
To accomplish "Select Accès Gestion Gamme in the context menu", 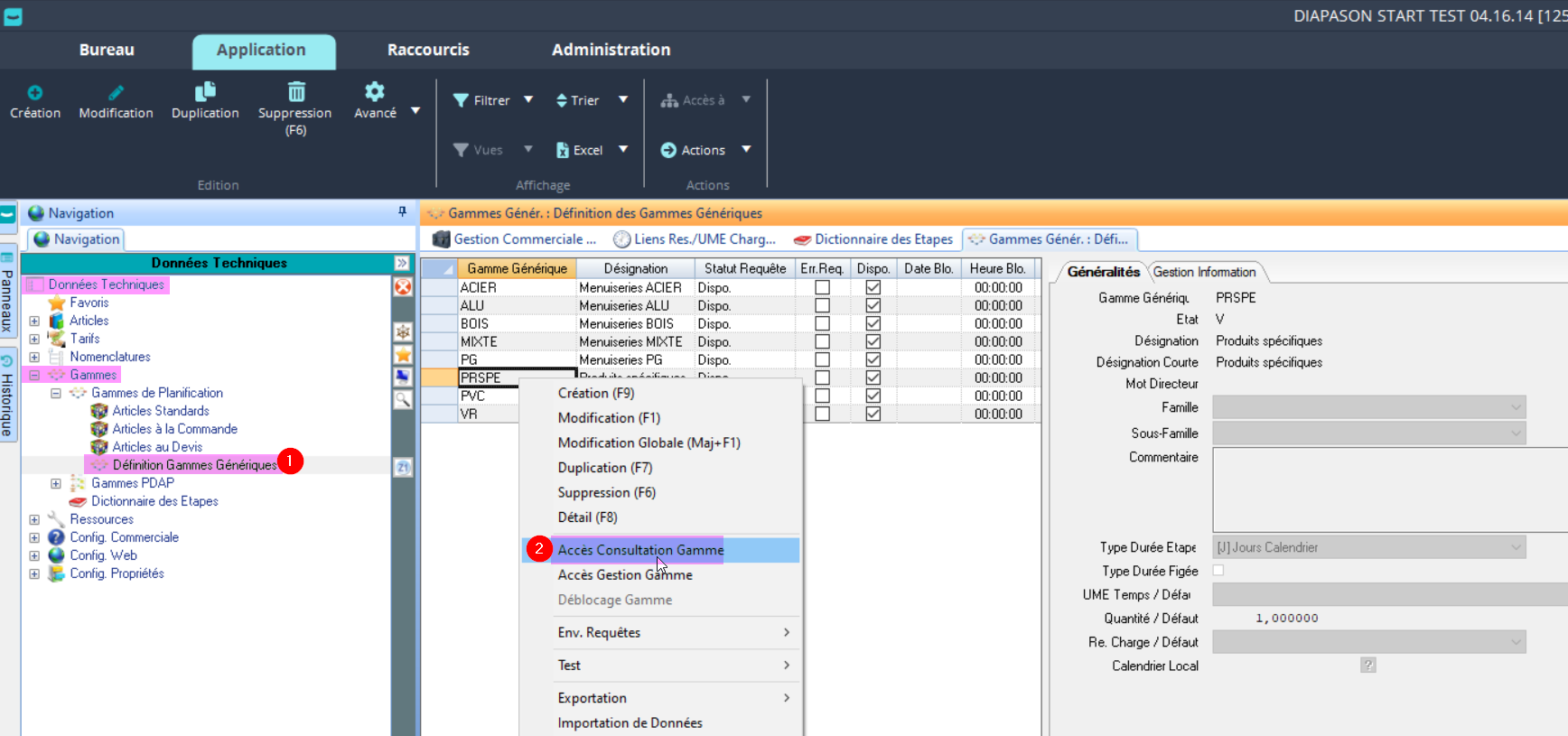I will (x=625, y=575).
